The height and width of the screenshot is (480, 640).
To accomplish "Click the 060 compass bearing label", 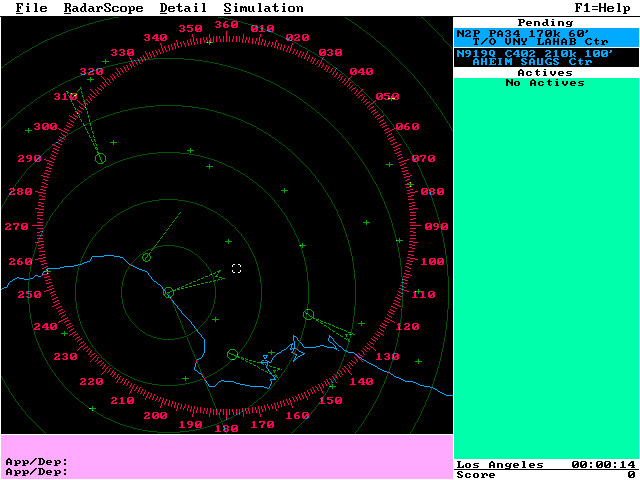I will point(407,127).
